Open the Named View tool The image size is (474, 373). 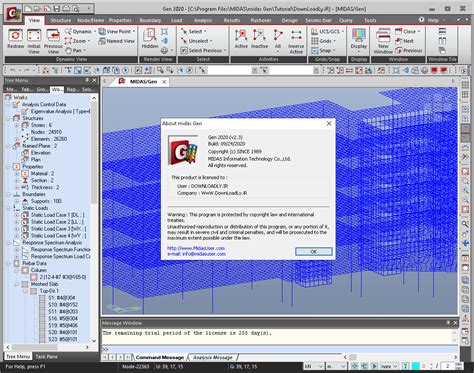point(117,41)
